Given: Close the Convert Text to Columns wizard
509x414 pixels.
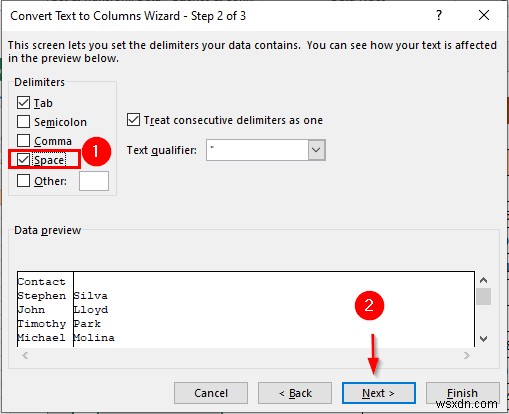Looking at the screenshot, I should (x=484, y=15).
